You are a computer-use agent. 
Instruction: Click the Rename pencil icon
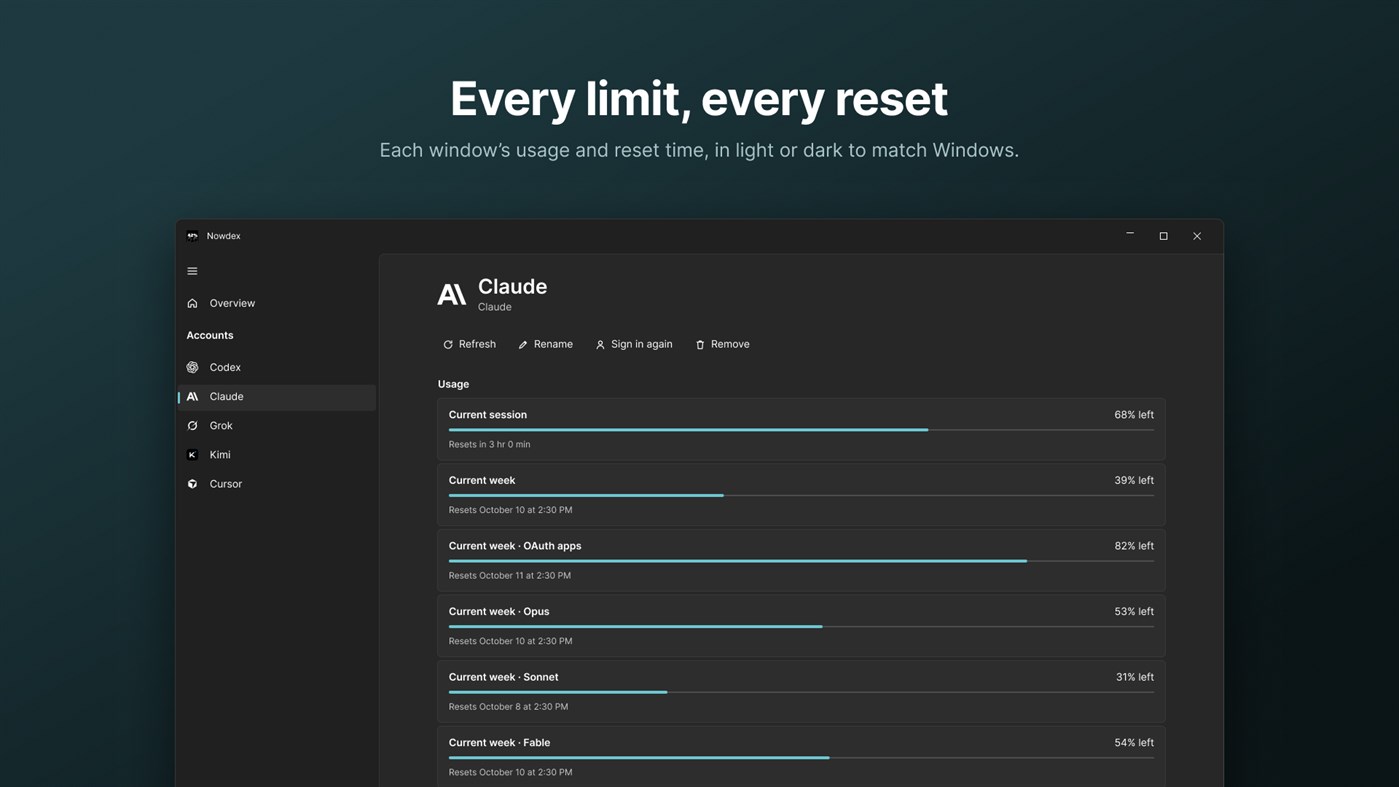(x=523, y=345)
